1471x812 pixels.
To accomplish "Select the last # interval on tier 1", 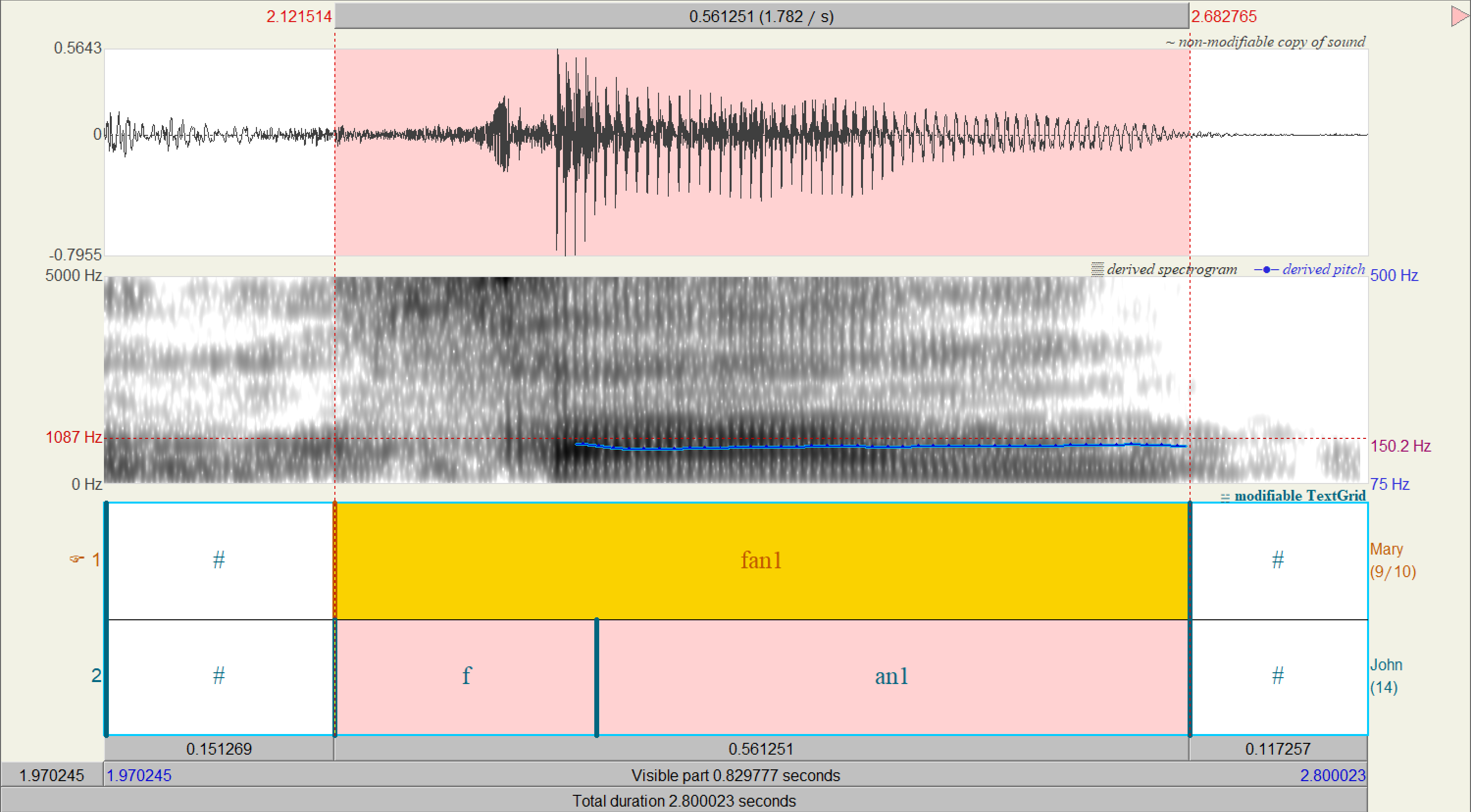I will (1277, 561).
